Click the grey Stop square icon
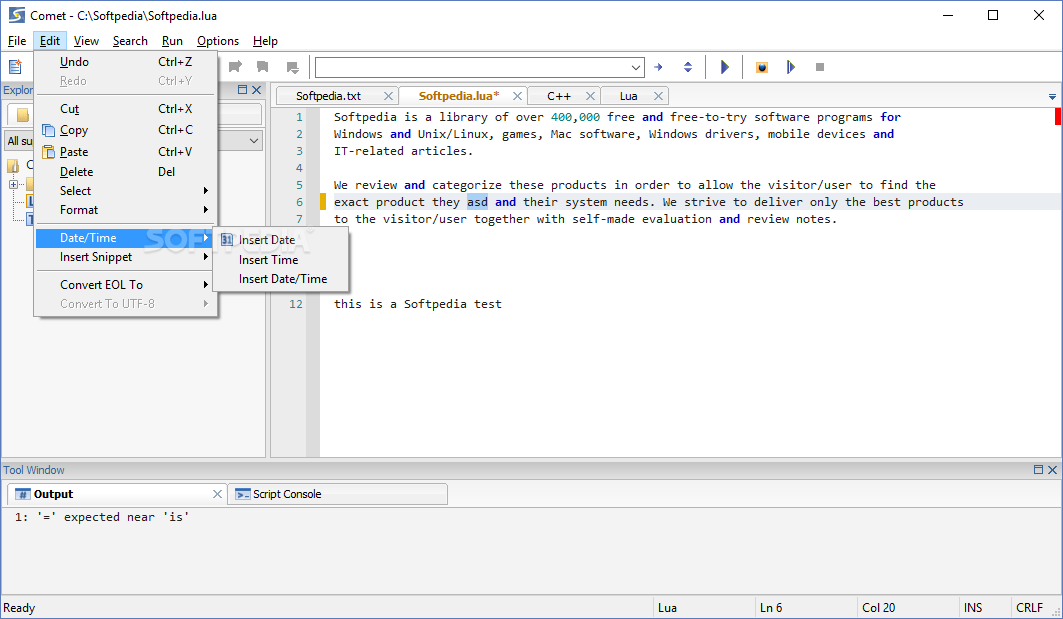 coord(820,67)
